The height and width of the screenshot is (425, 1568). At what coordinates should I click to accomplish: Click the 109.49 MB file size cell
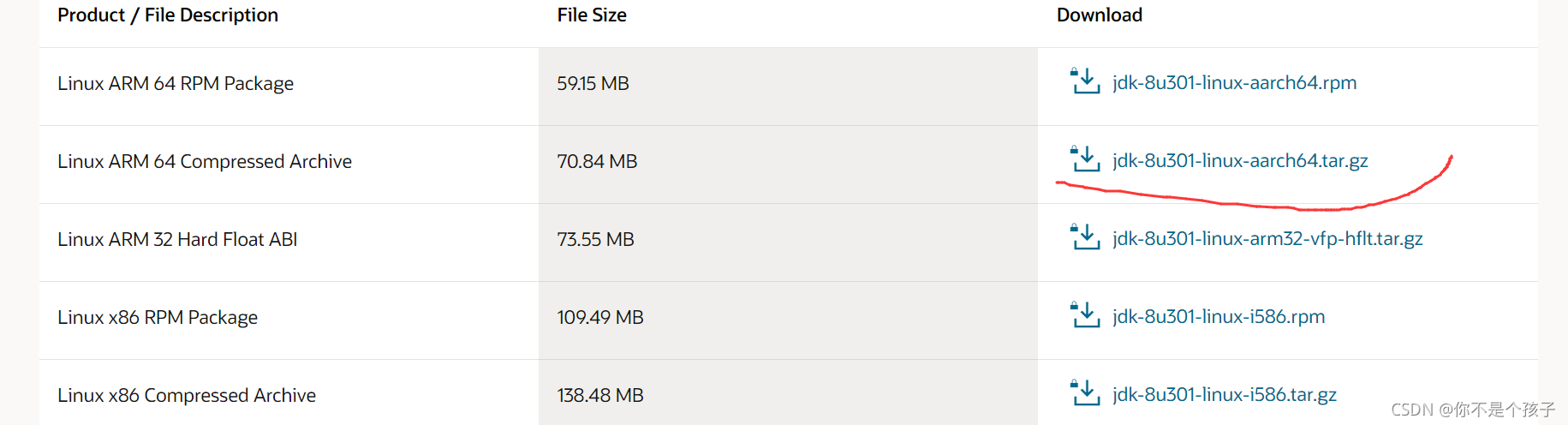pos(600,318)
